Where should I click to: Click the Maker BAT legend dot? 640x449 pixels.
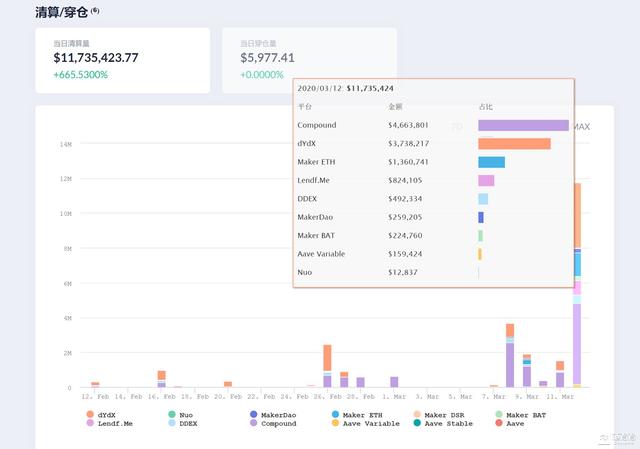pyautogui.click(x=498, y=414)
